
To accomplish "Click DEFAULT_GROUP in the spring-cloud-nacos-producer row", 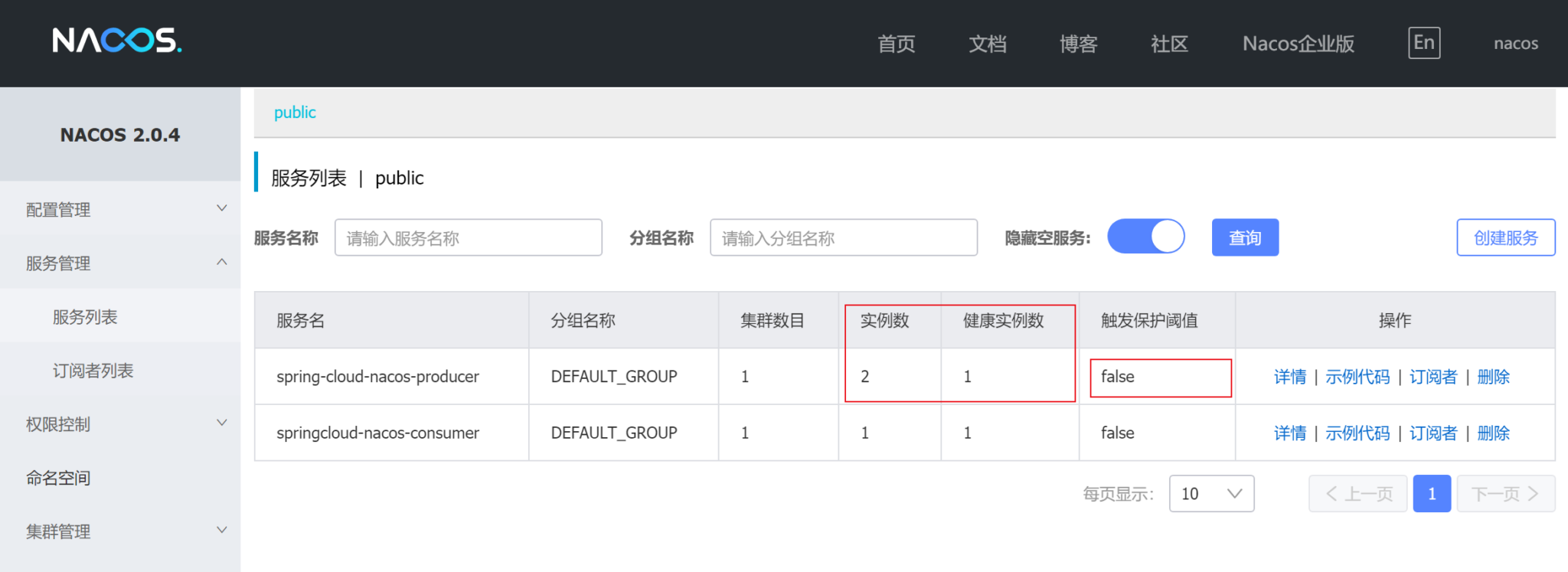I will click(x=614, y=377).
